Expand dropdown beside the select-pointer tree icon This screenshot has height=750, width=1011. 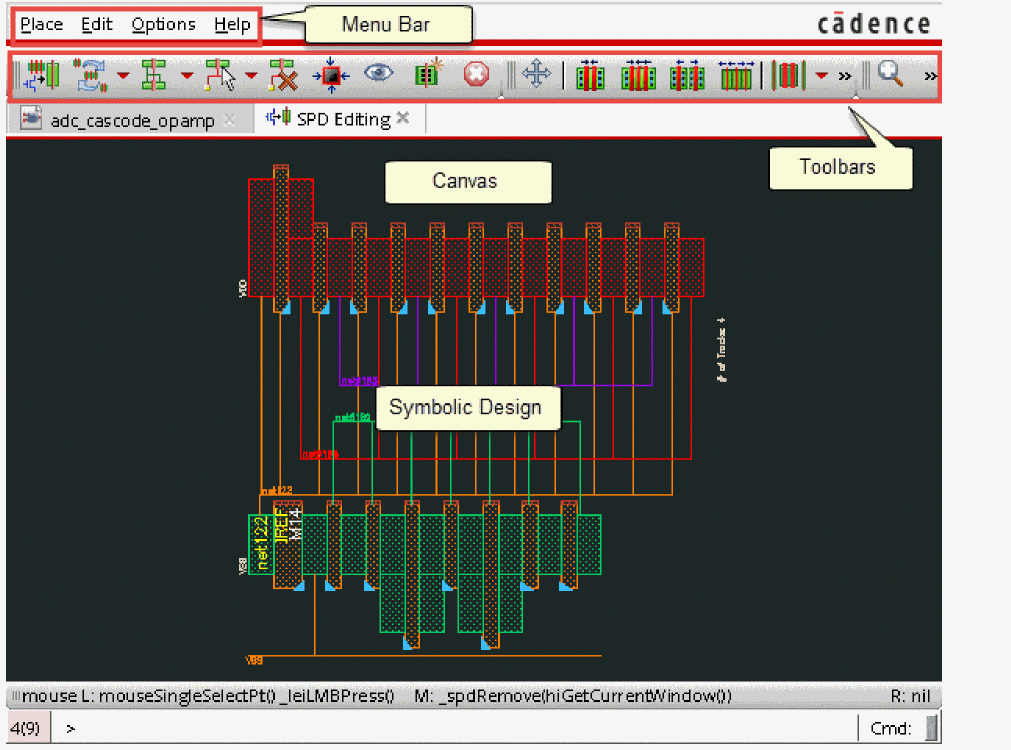[250, 76]
